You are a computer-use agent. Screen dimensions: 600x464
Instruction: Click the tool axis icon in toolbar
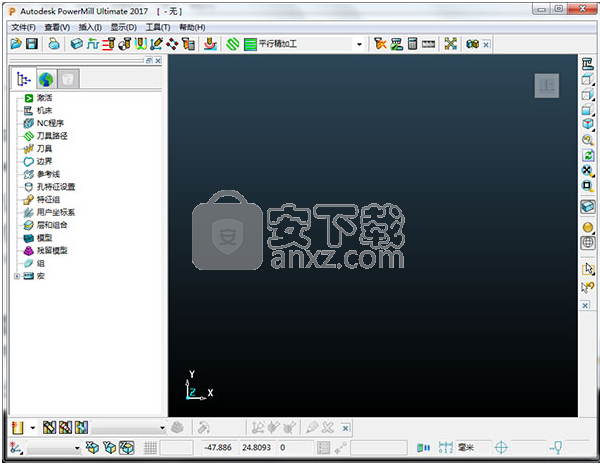point(156,44)
